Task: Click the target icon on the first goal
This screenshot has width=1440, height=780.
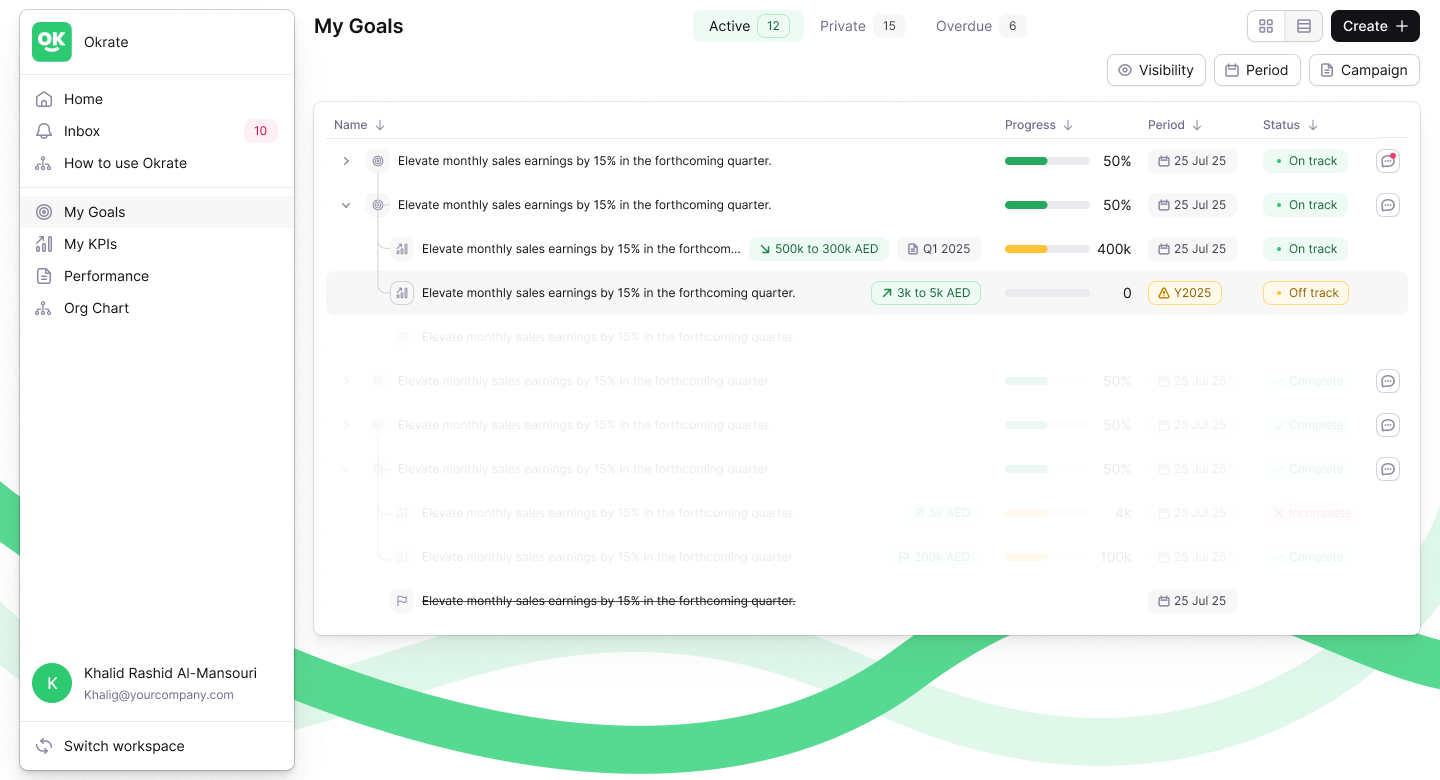Action: [378, 160]
